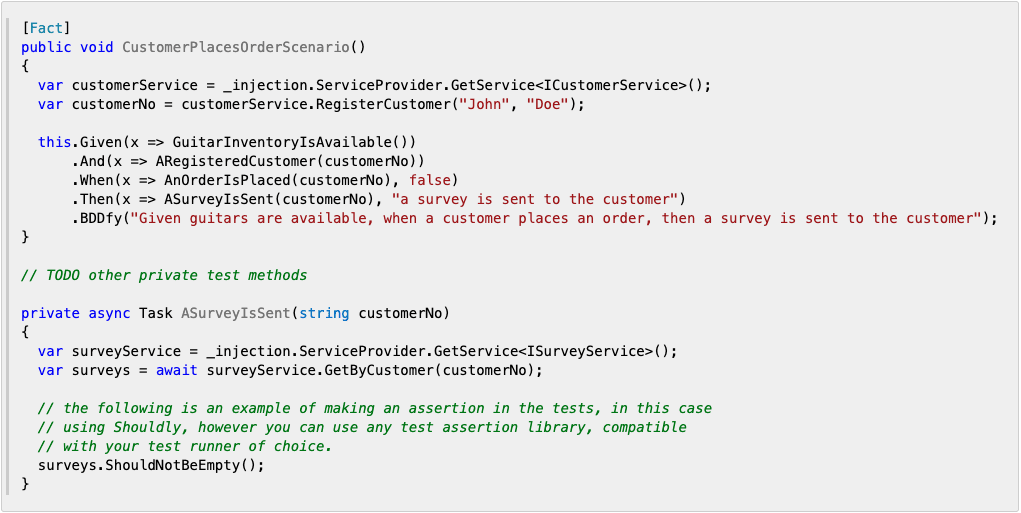Click the TODO other private test methods comment
This screenshot has height=513, width=1021.
[x=164, y=275]
